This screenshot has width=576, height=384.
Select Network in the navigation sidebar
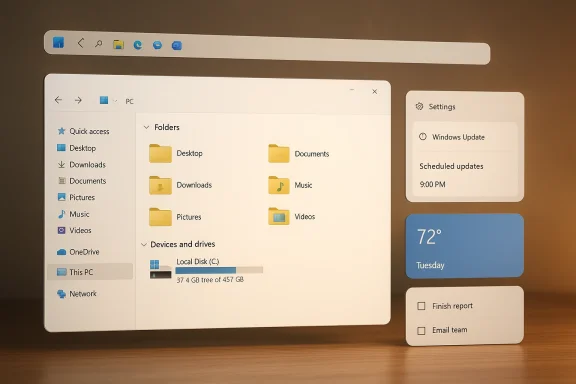point(77,294)
